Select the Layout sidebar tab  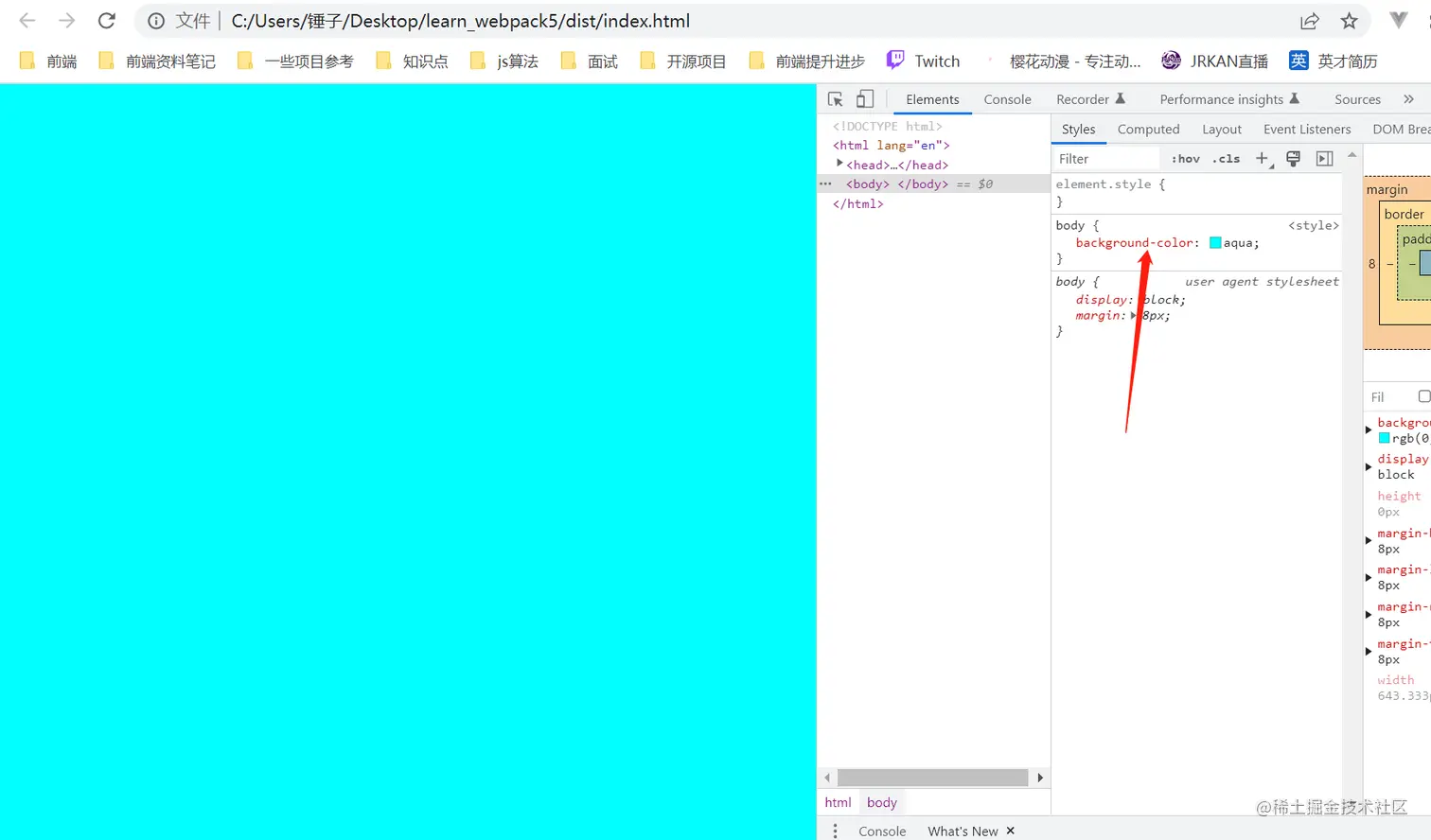point(1221,130)
